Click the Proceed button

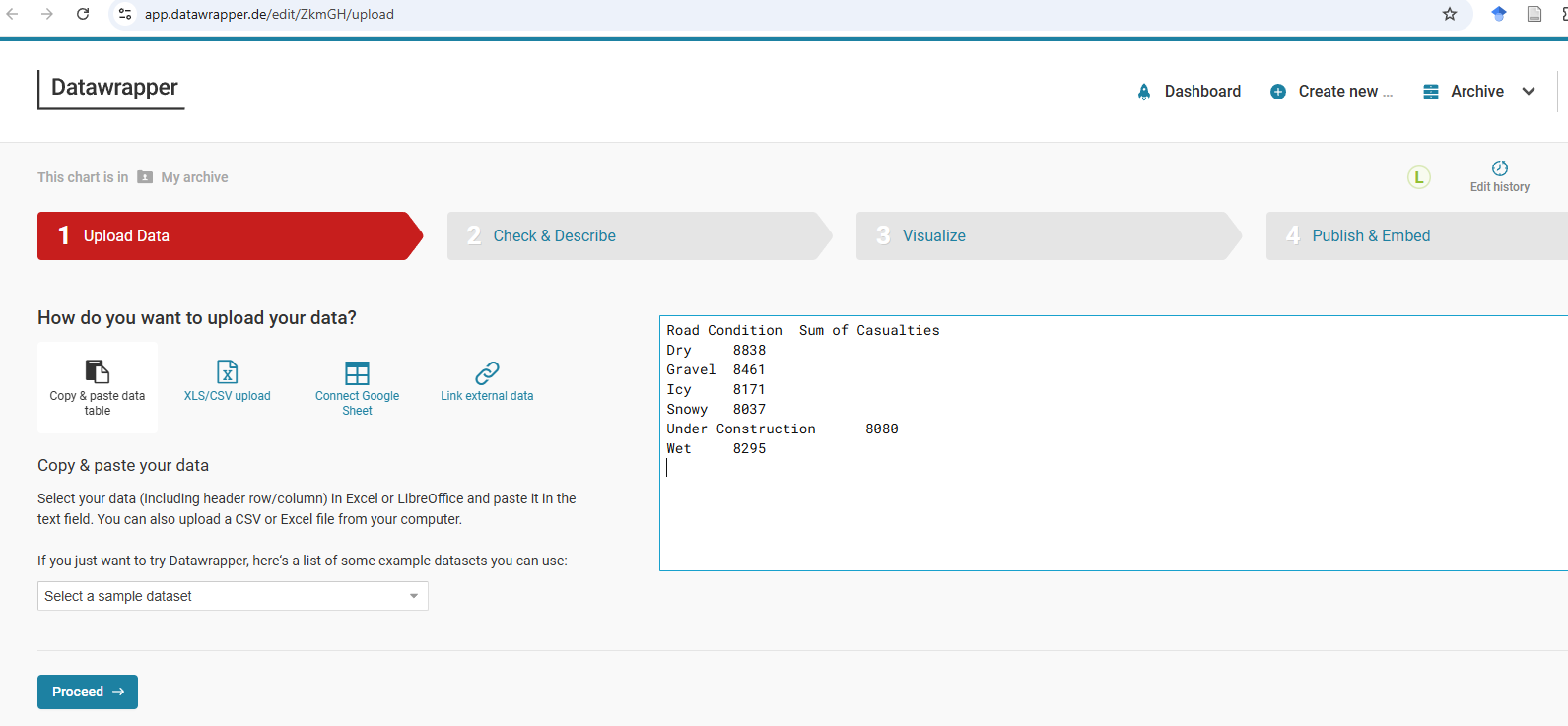(x=88, y=692)
